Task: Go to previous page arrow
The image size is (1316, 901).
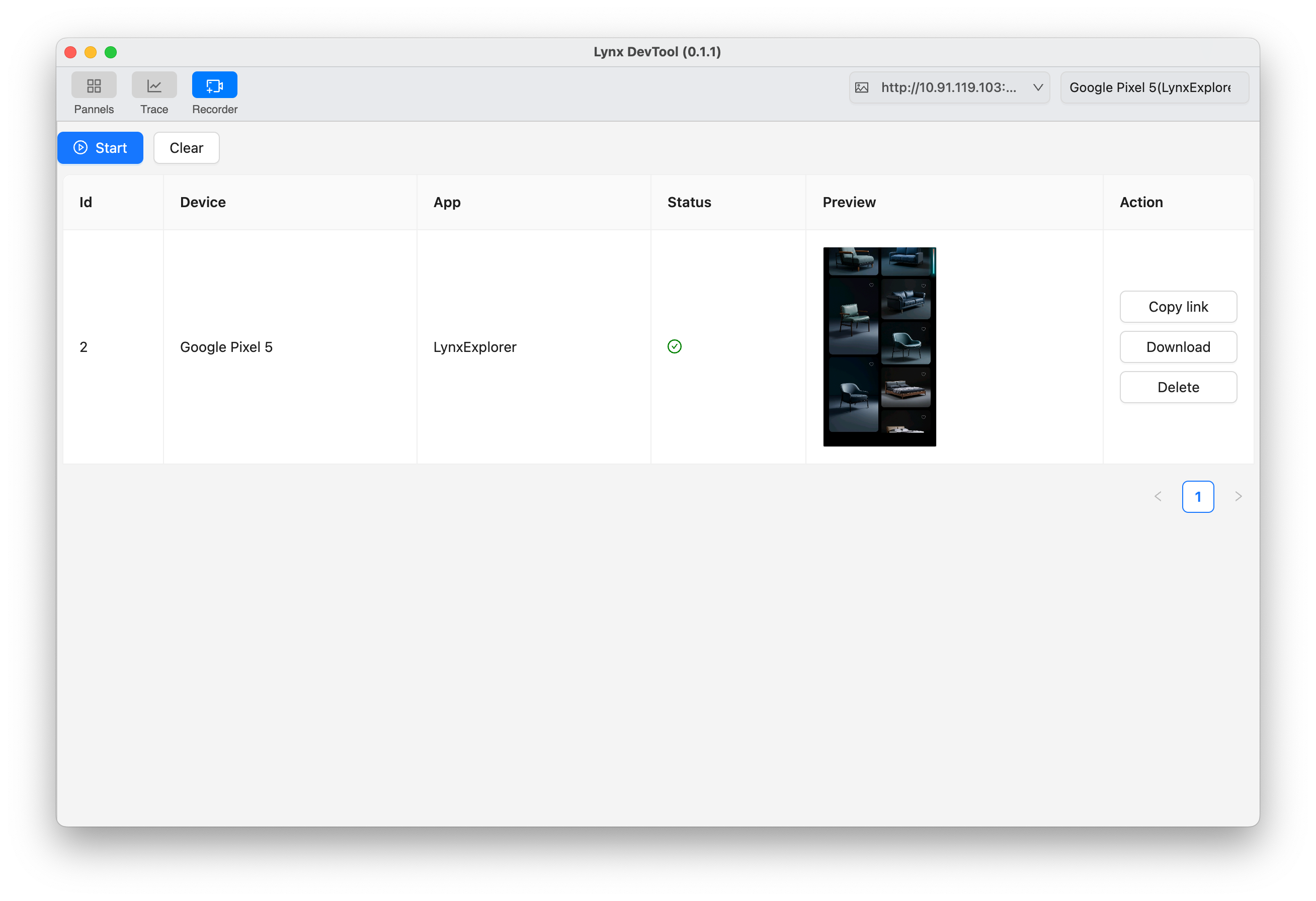Action: point(1158,496)
